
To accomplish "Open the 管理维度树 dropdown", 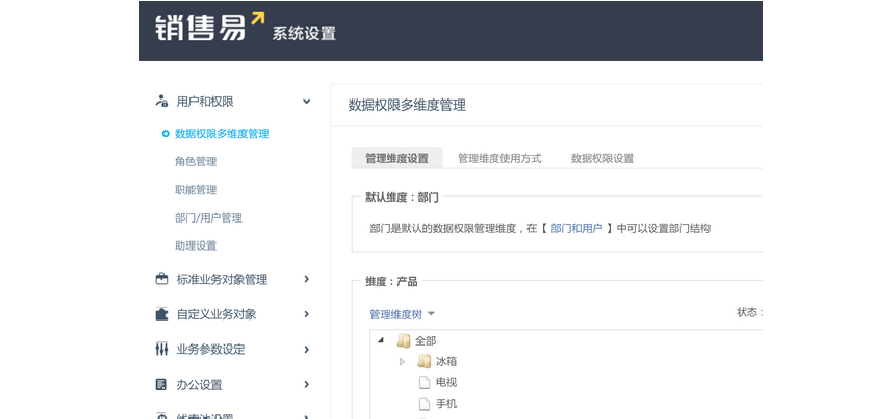I will coord(402,314).
